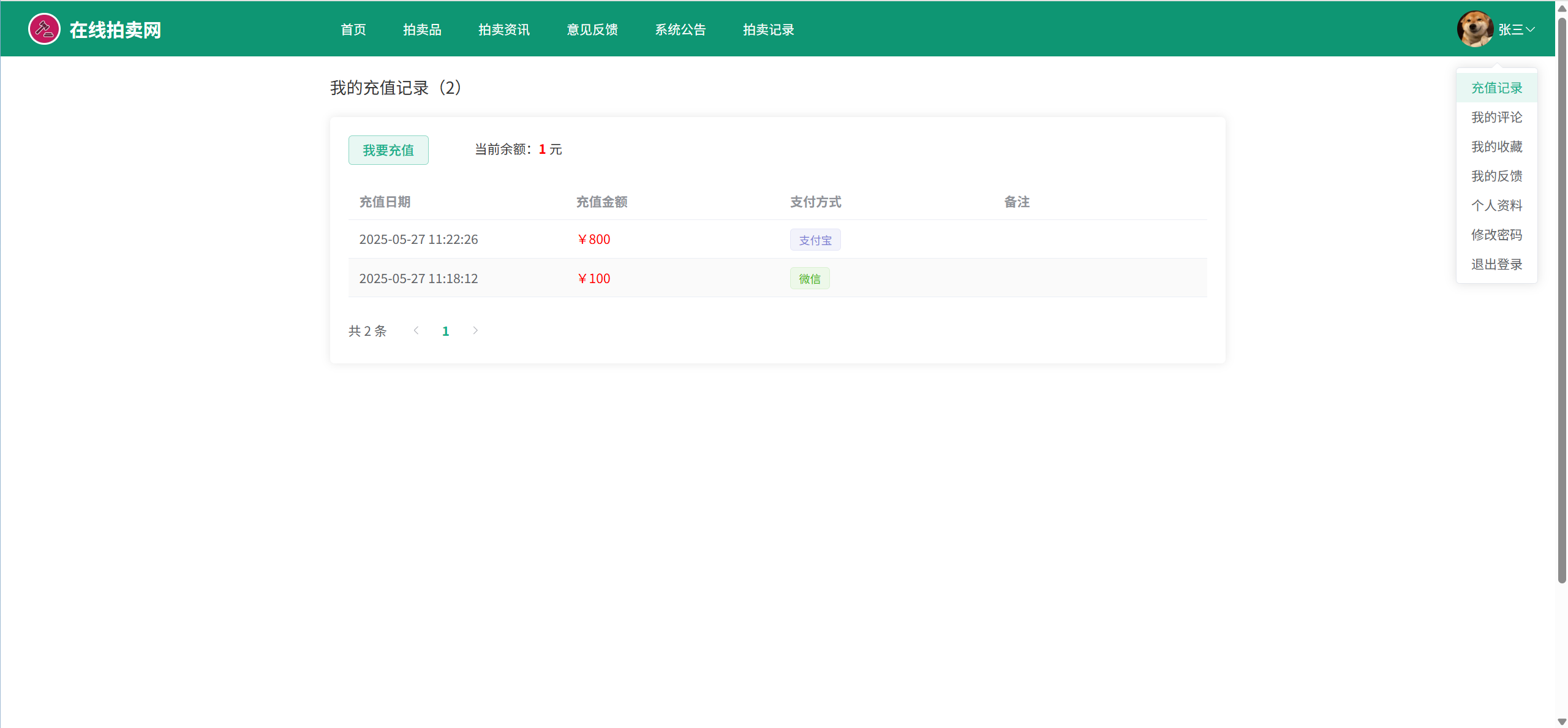Select page 1 in pagination
This screenshot has width=1568, height=728.
pos(446,332)
